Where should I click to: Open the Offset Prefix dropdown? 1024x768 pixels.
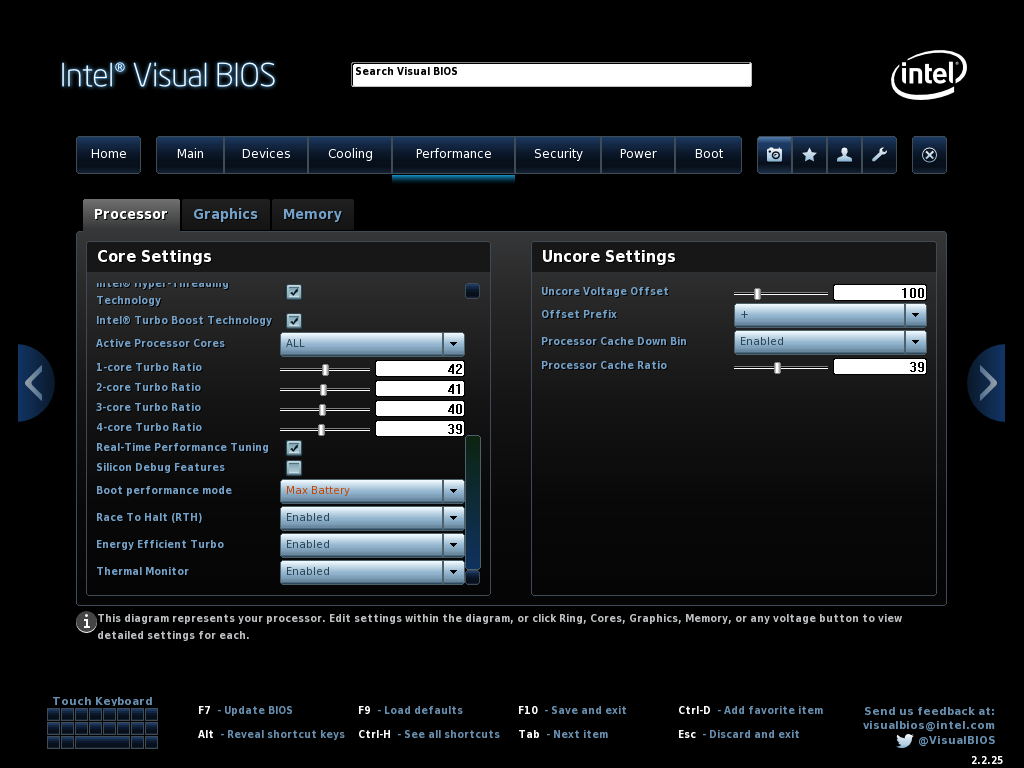coord(915,315)
